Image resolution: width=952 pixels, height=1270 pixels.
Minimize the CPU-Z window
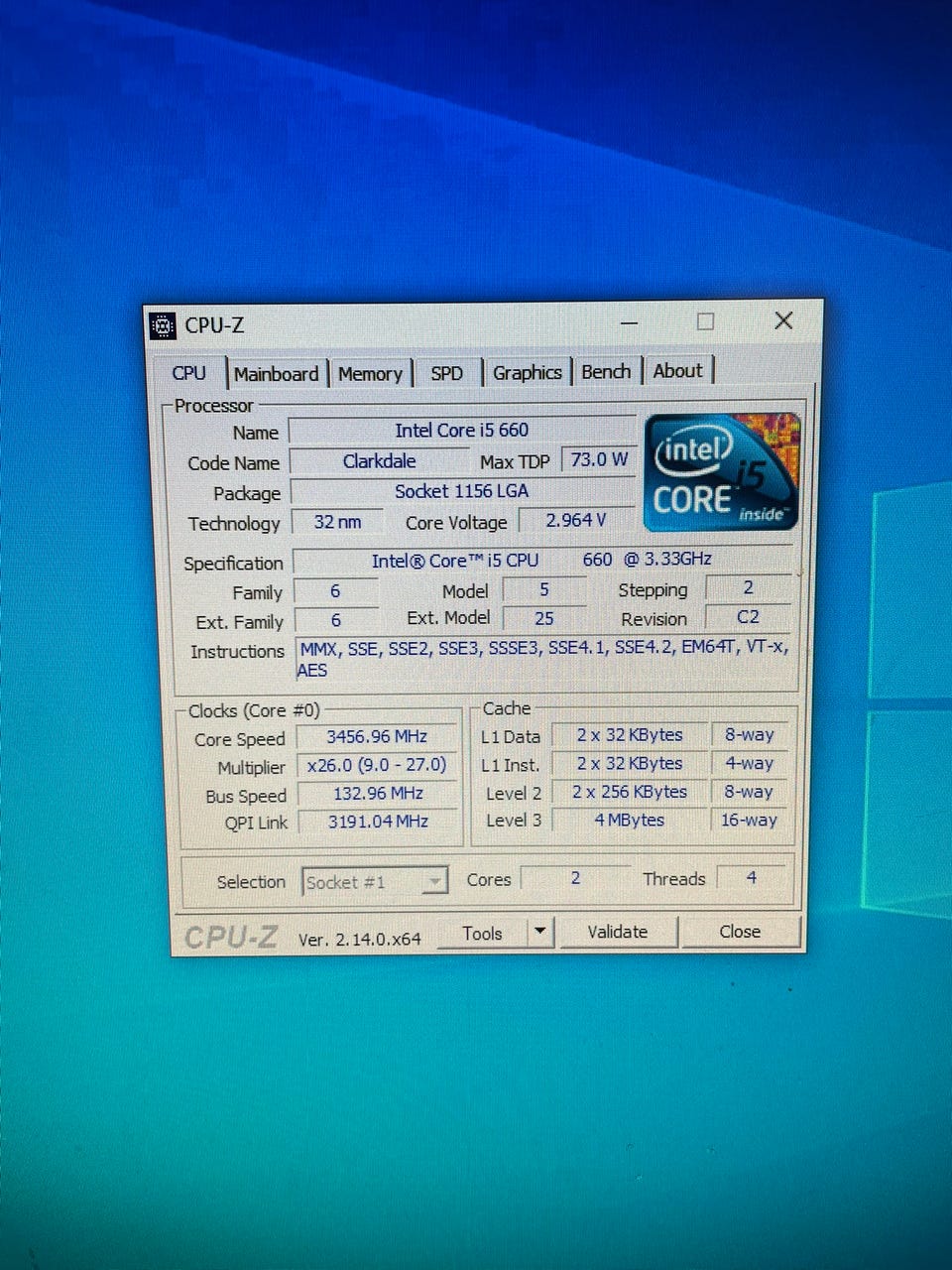[x=629, y=322]
